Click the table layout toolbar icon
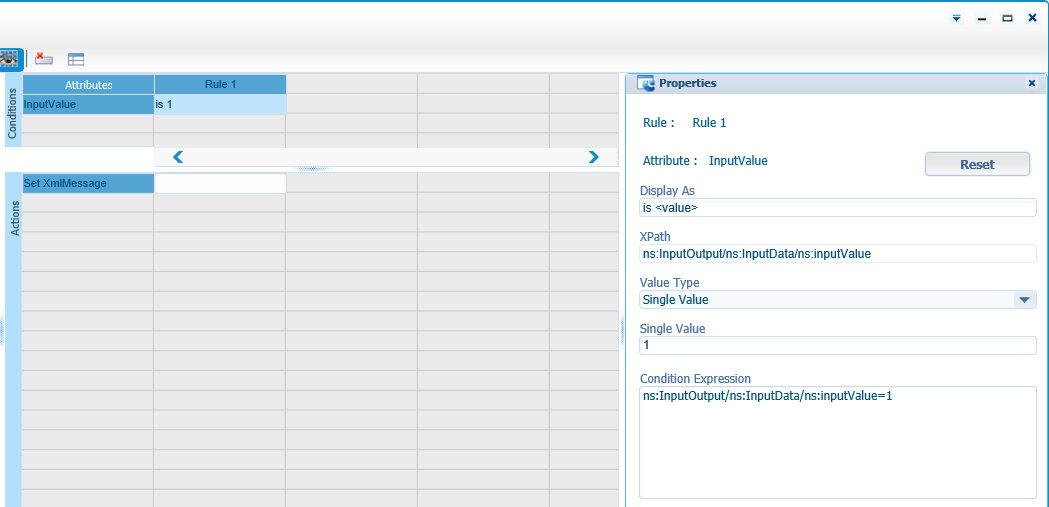 [76, 59]
